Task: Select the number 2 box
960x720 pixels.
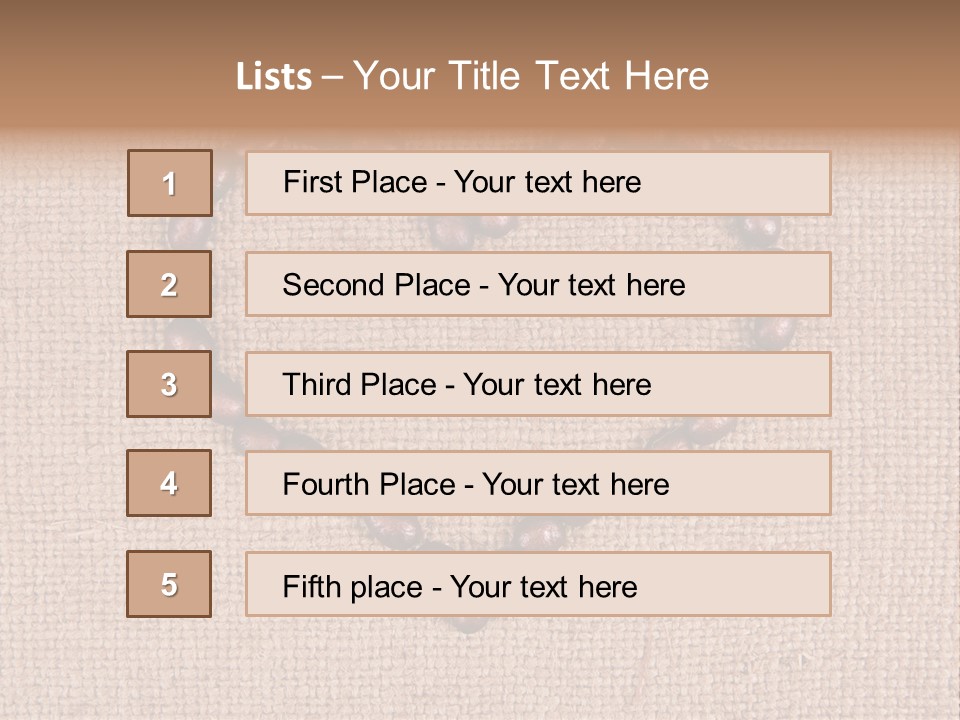Action: (169, 284)
